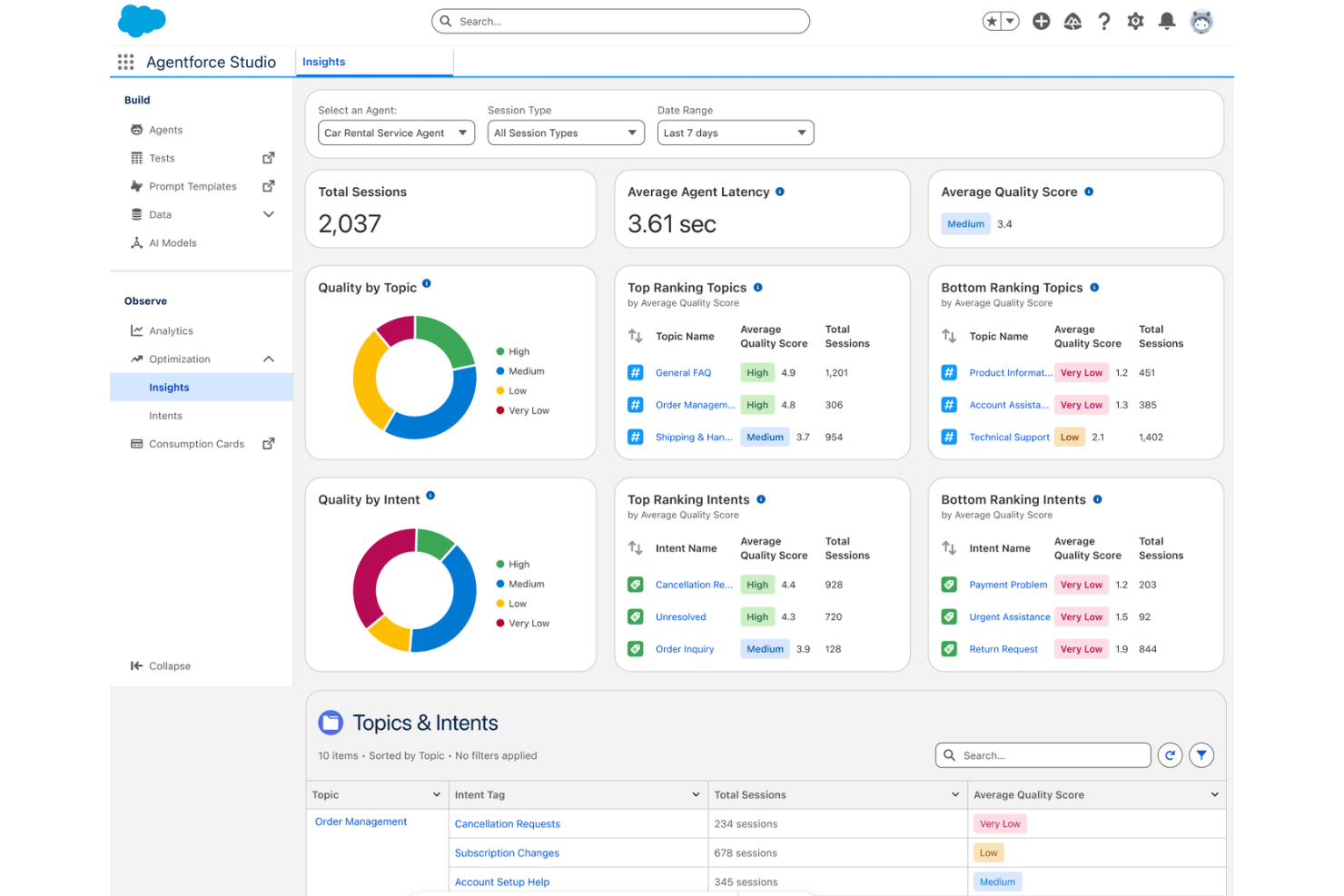The image size is (1344, 896).
Task: Click info icon next to Quality by Intent
Action: 430,496
